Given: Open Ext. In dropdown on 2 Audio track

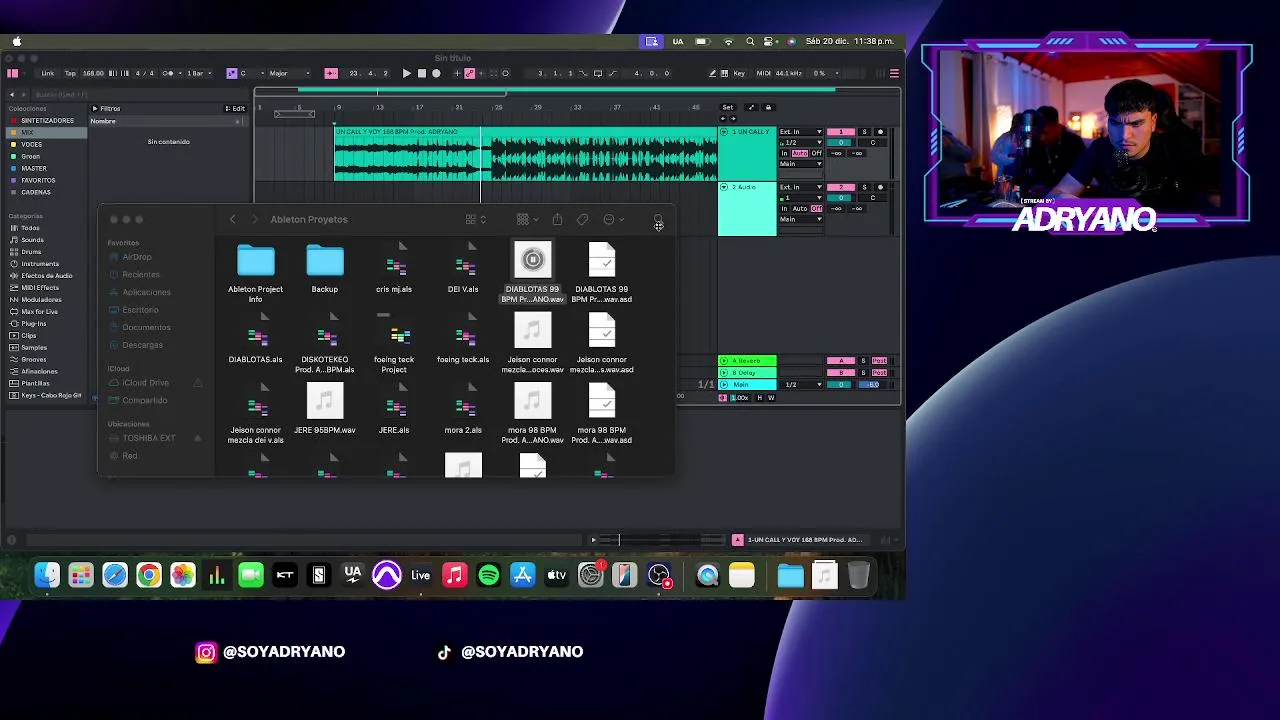Looking at the screenshot, I should (x=800, y=187).
